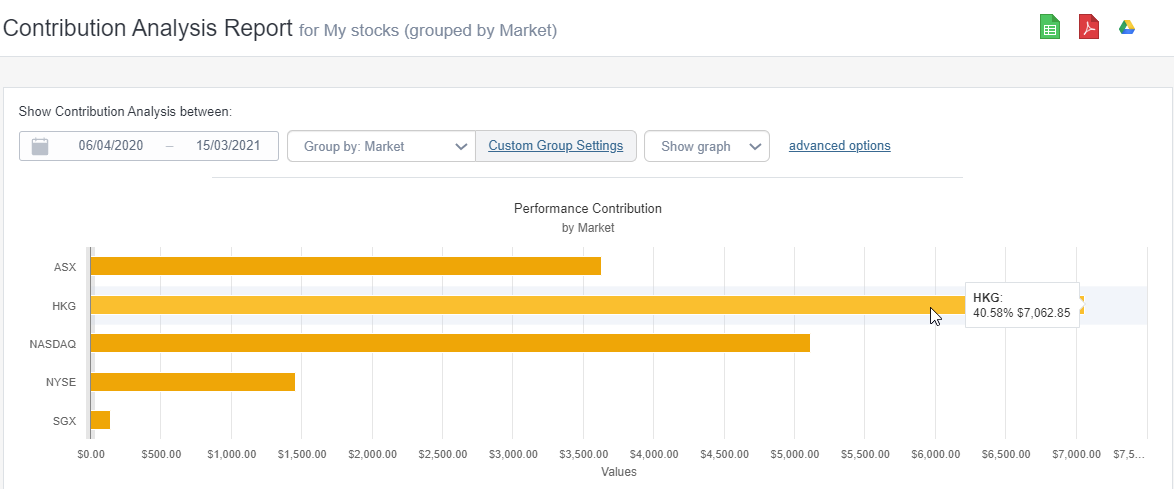
Task: Click the NASDAQ performance bar
Action: pos(450,343)
